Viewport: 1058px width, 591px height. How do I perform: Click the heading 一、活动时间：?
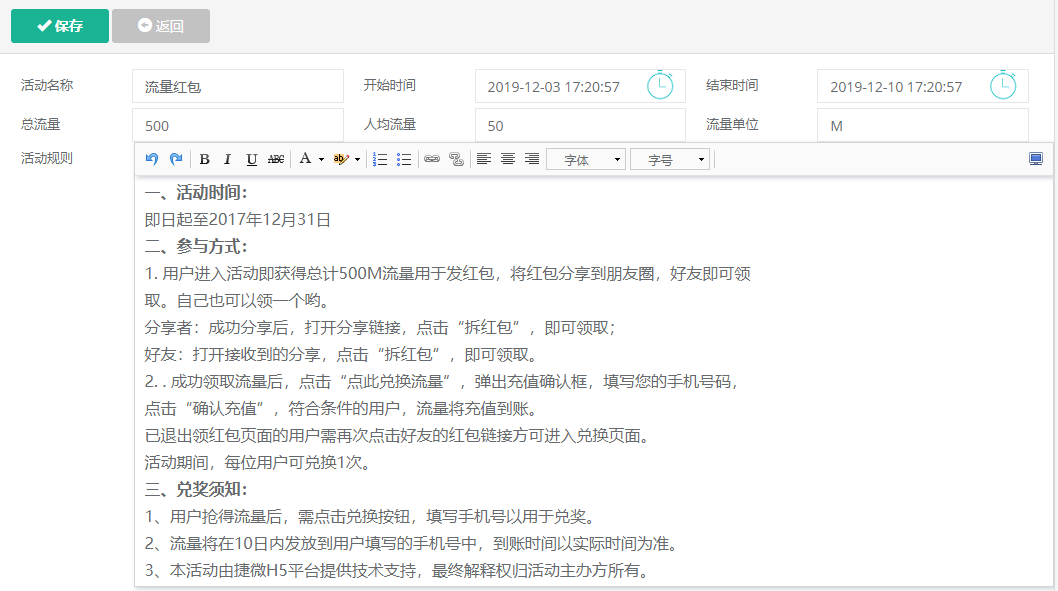pyautogui.click(x=196, y=193)
